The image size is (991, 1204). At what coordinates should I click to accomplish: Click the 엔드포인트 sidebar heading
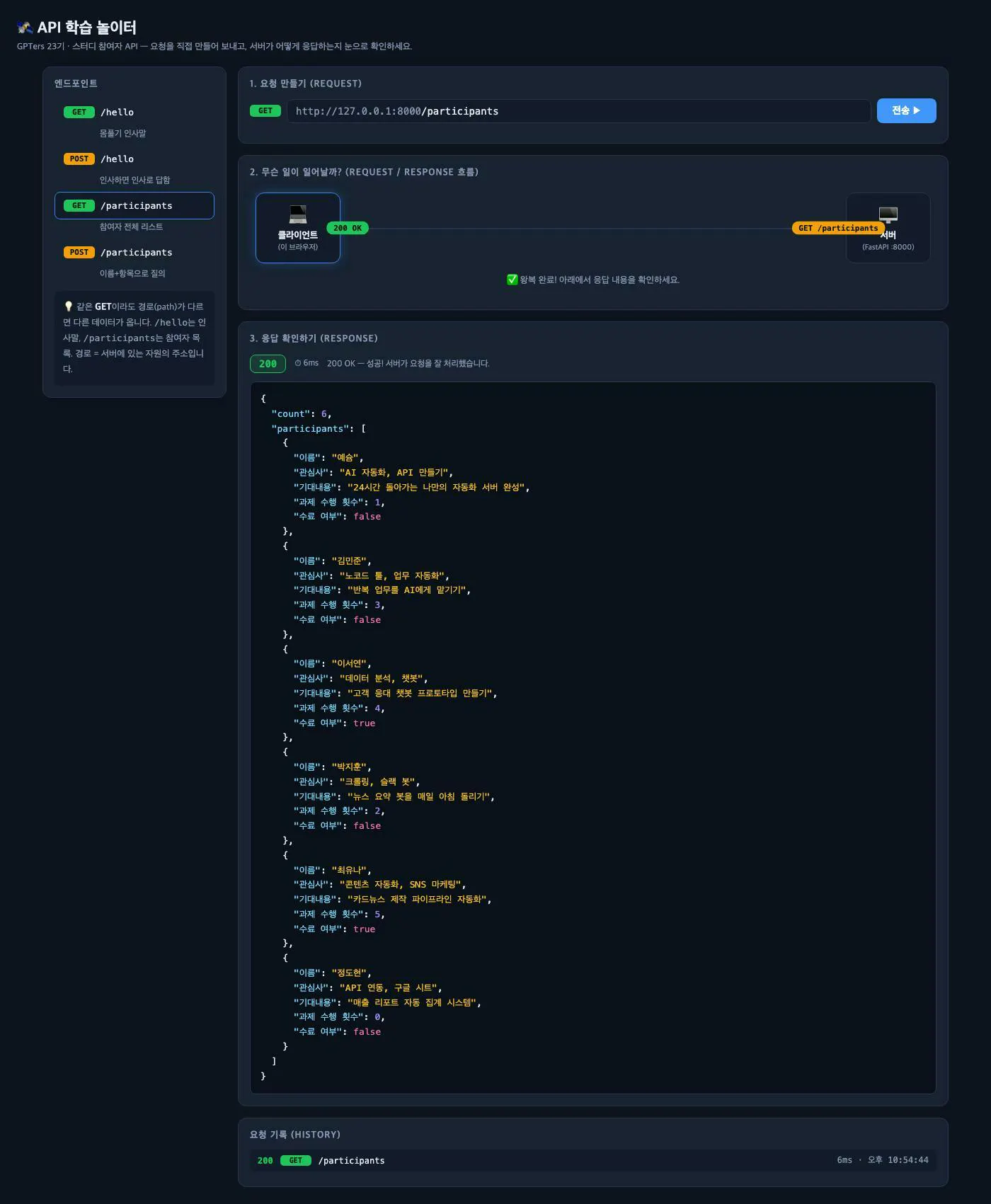(x=76, y=84)
